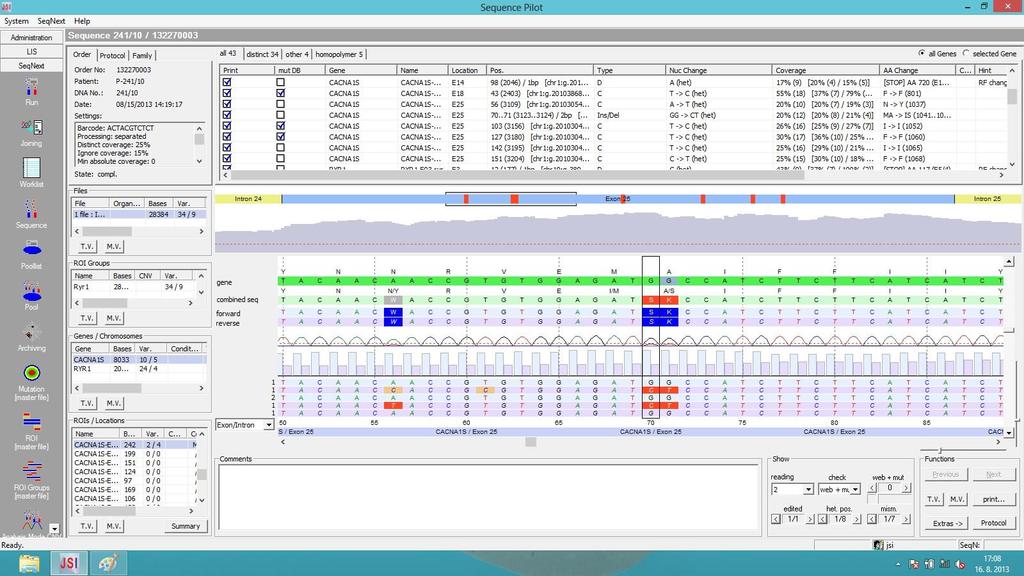Open the Extras -> button

[x=947, y=523]
